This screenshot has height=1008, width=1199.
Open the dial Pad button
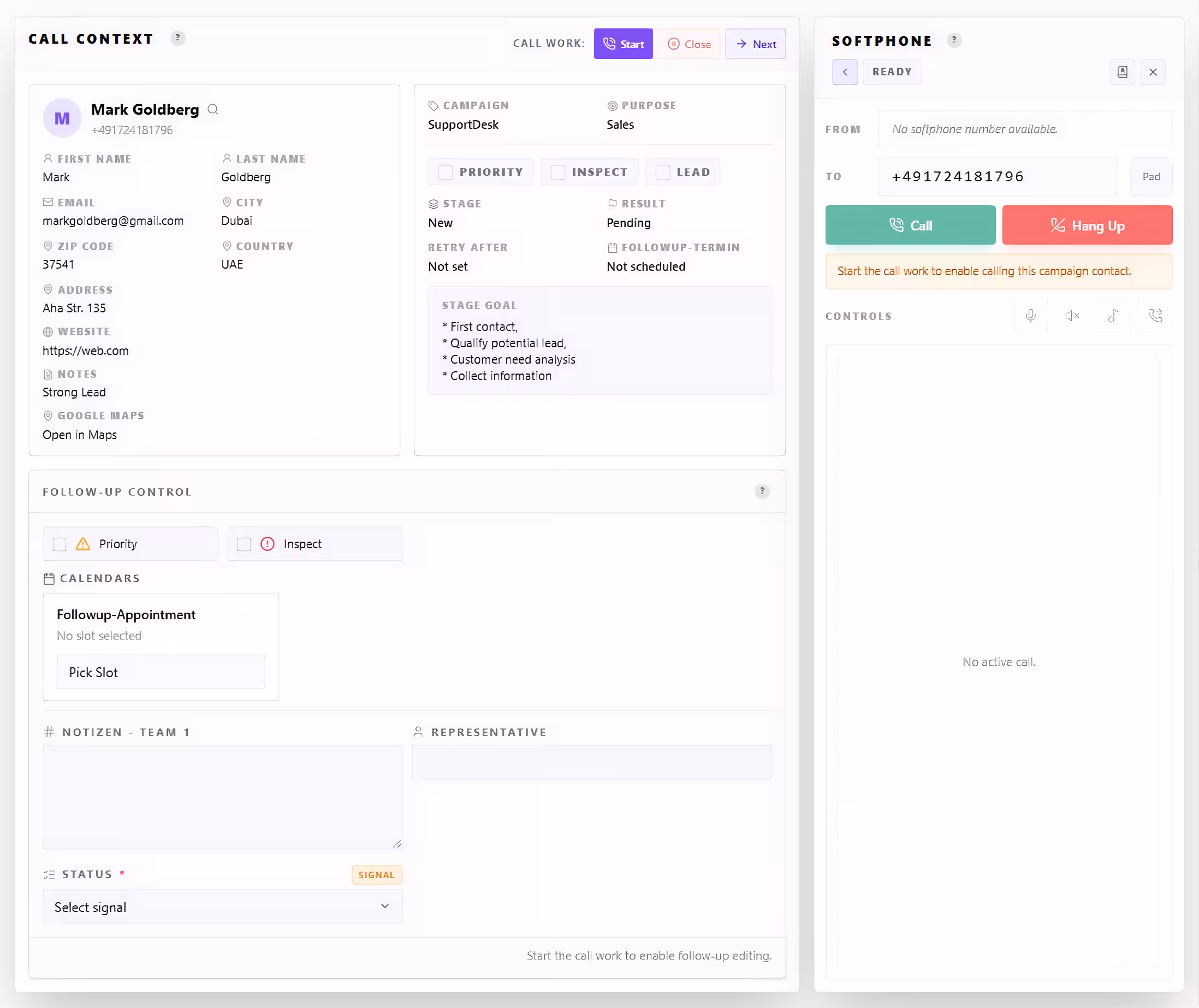1151,176
